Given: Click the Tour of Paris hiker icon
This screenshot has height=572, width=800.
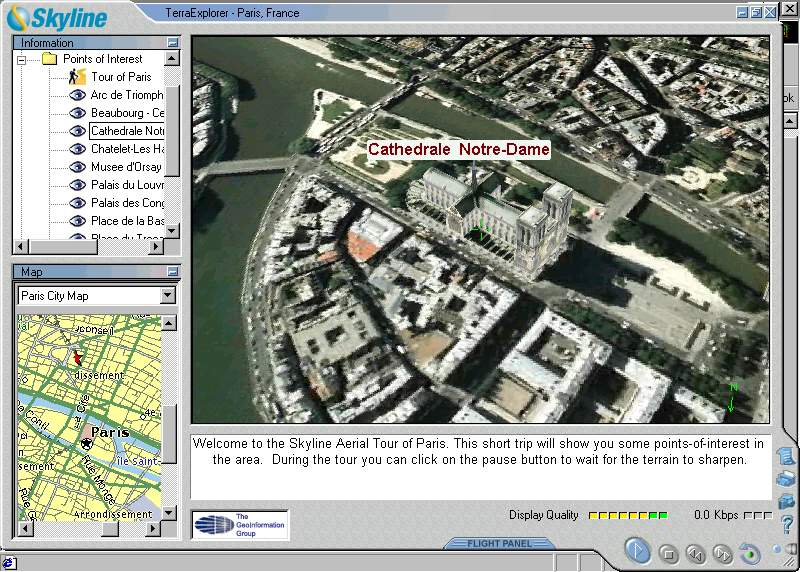Looking at the screenshot, I should (x=78, y=77).
